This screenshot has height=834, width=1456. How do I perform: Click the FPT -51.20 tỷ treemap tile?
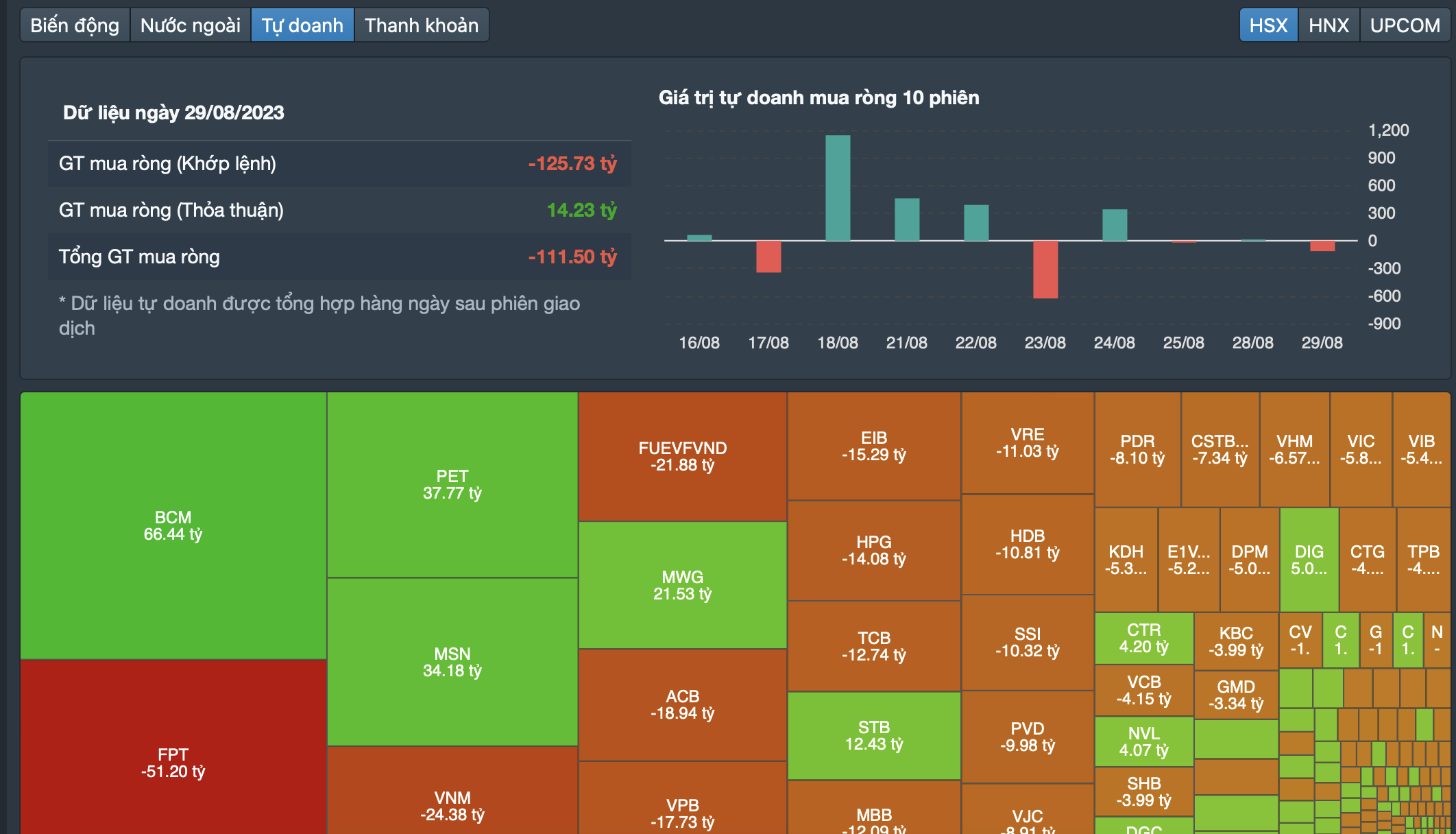click(173, 748)
